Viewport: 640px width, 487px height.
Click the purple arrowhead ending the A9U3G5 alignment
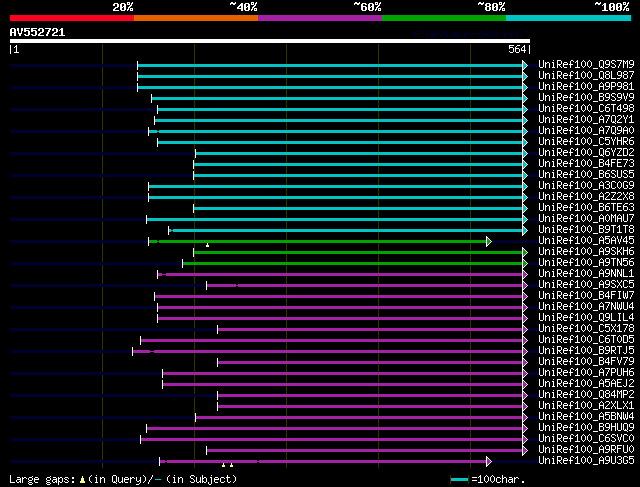[x=489, y=462]
